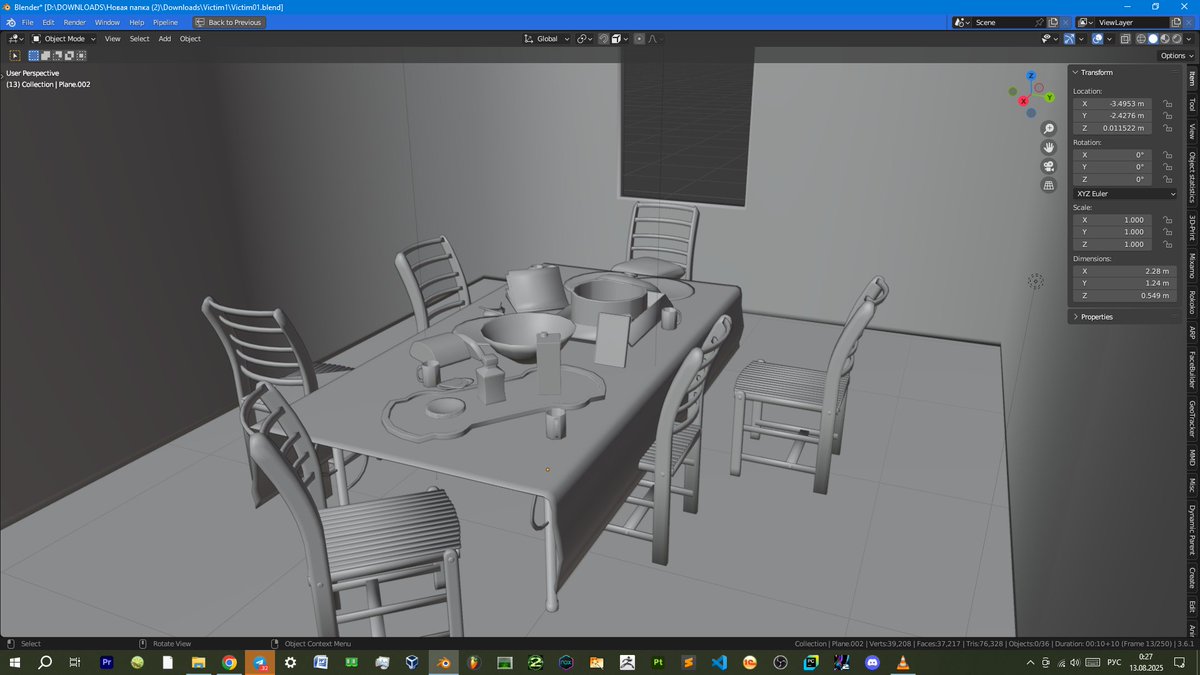Open the Options panel in the header
1200x675 pixels.
[1175, 56]
